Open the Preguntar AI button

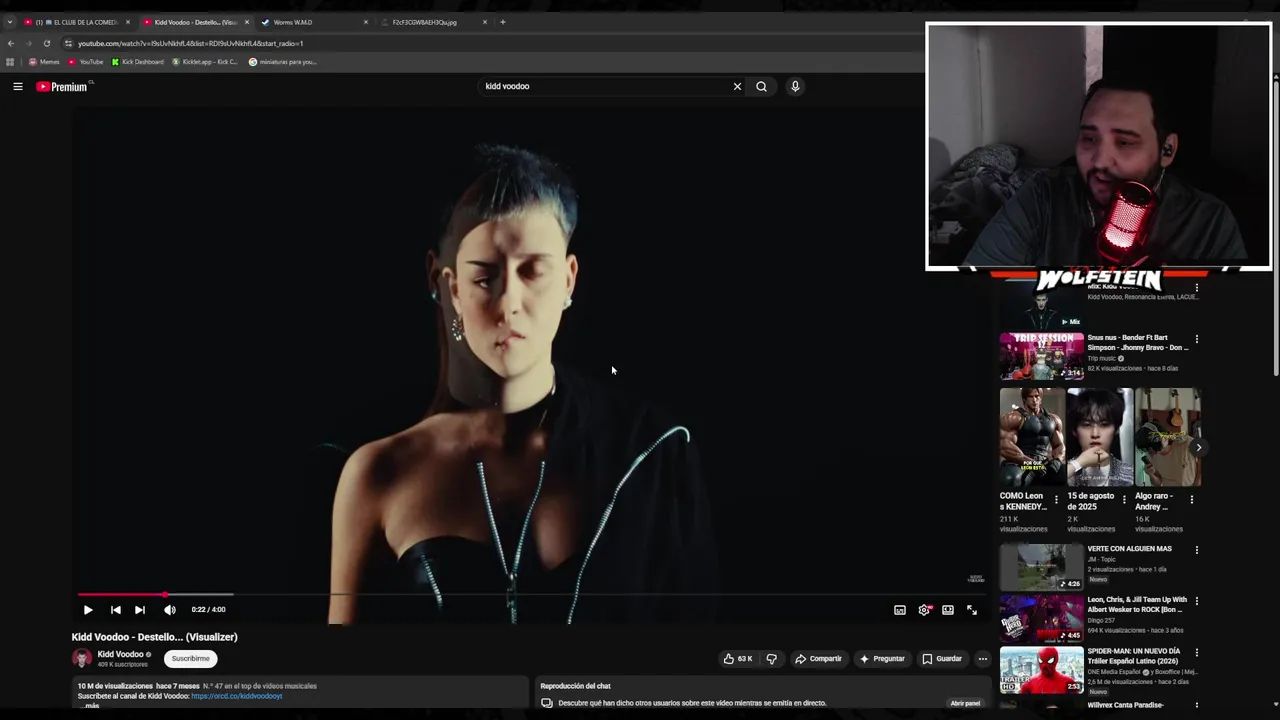pyautogui.click(x=882, y=659)
